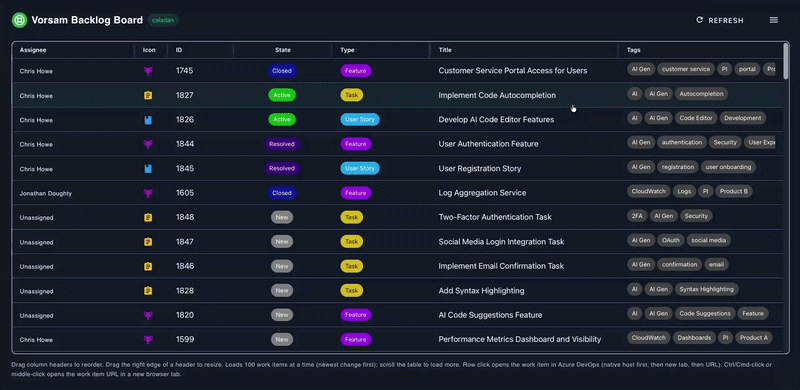Click the 'user onboarding' tag chip
Image resolution: width=800 pixels, height=390 pixels.
[x=728, y=167]
